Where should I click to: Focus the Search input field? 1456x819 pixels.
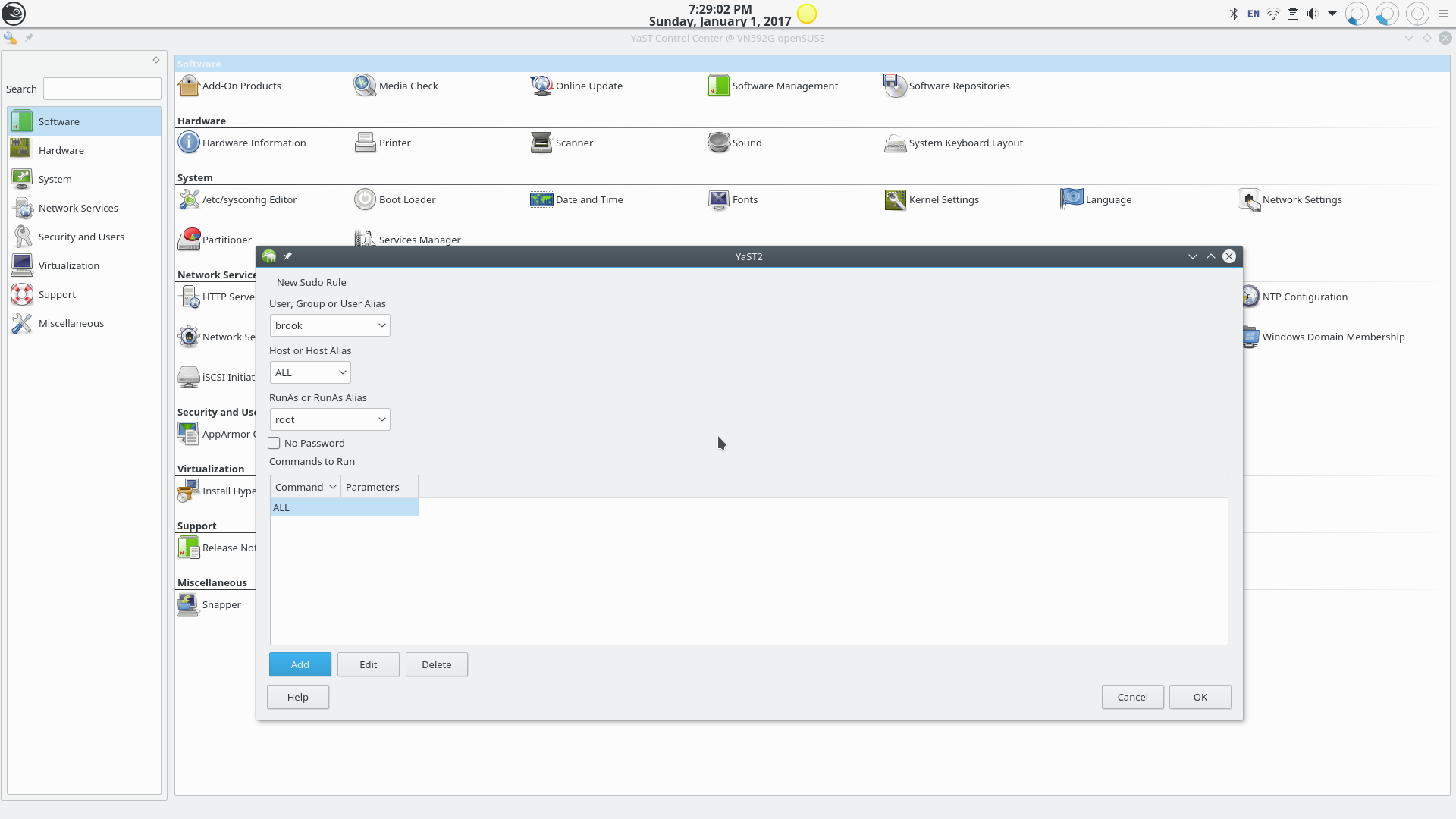(x=102, y=89)
